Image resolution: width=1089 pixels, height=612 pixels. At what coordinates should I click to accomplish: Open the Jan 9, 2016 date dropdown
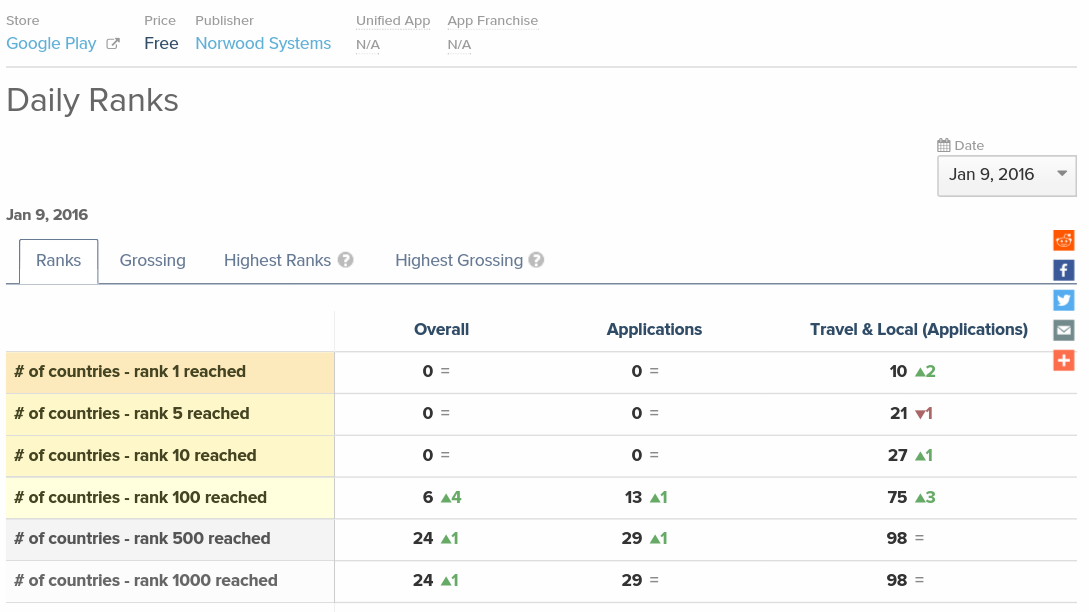1006,175
